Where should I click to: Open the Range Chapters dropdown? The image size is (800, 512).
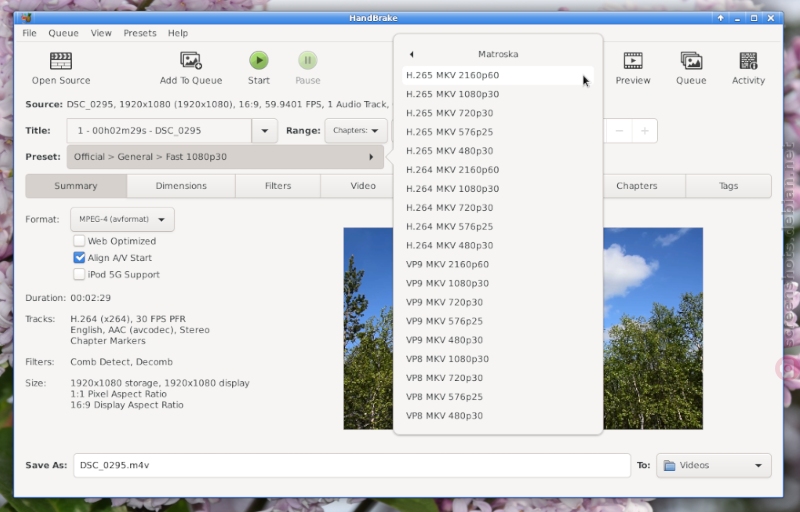pyautogui.click(x=356, y=131)
